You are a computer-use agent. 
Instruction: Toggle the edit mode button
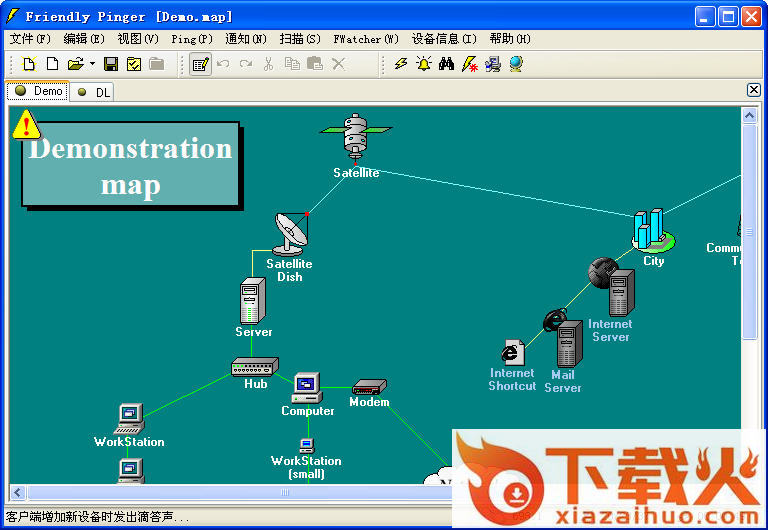(200, 64)
